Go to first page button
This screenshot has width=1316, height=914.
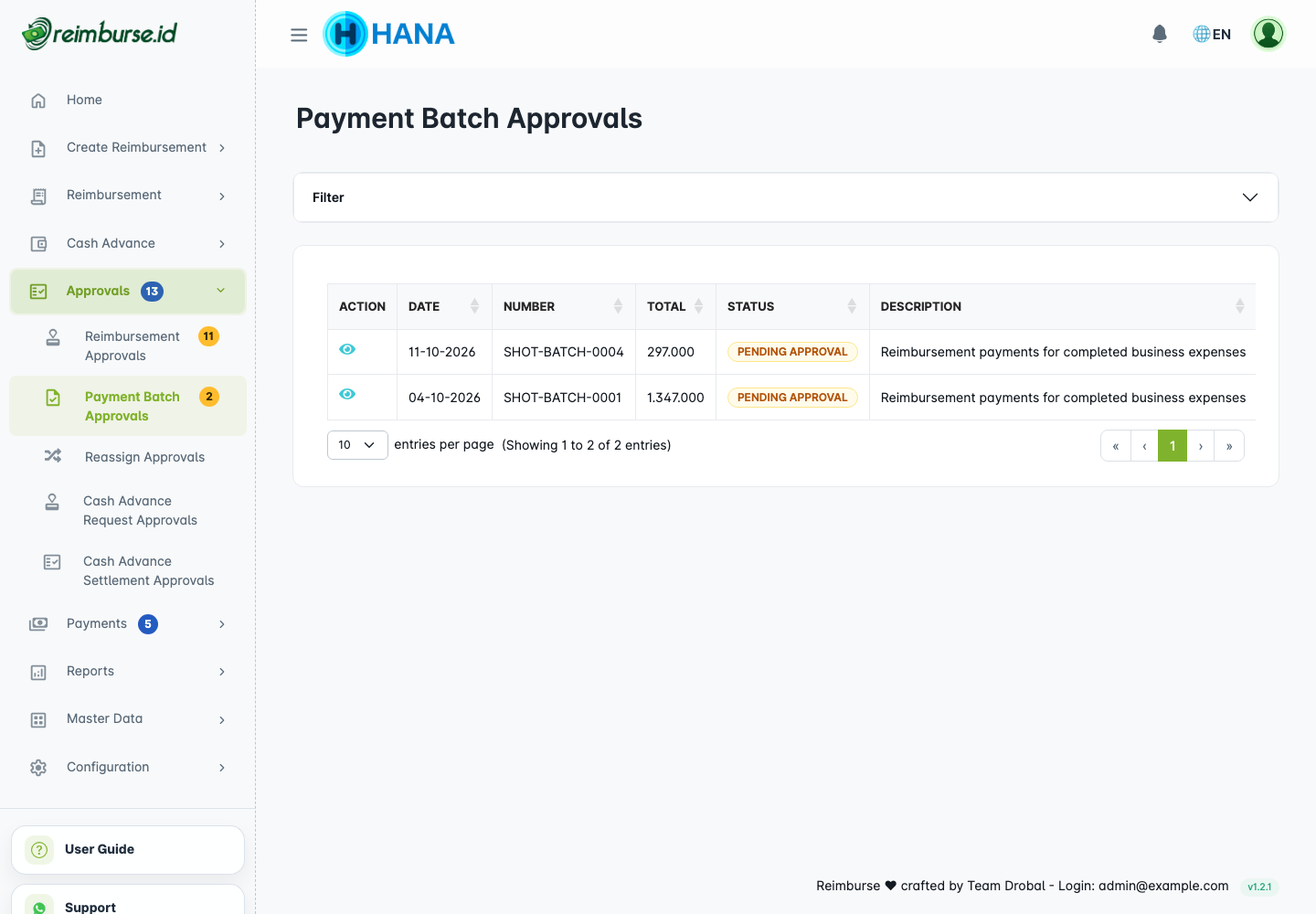point(1116,446)
